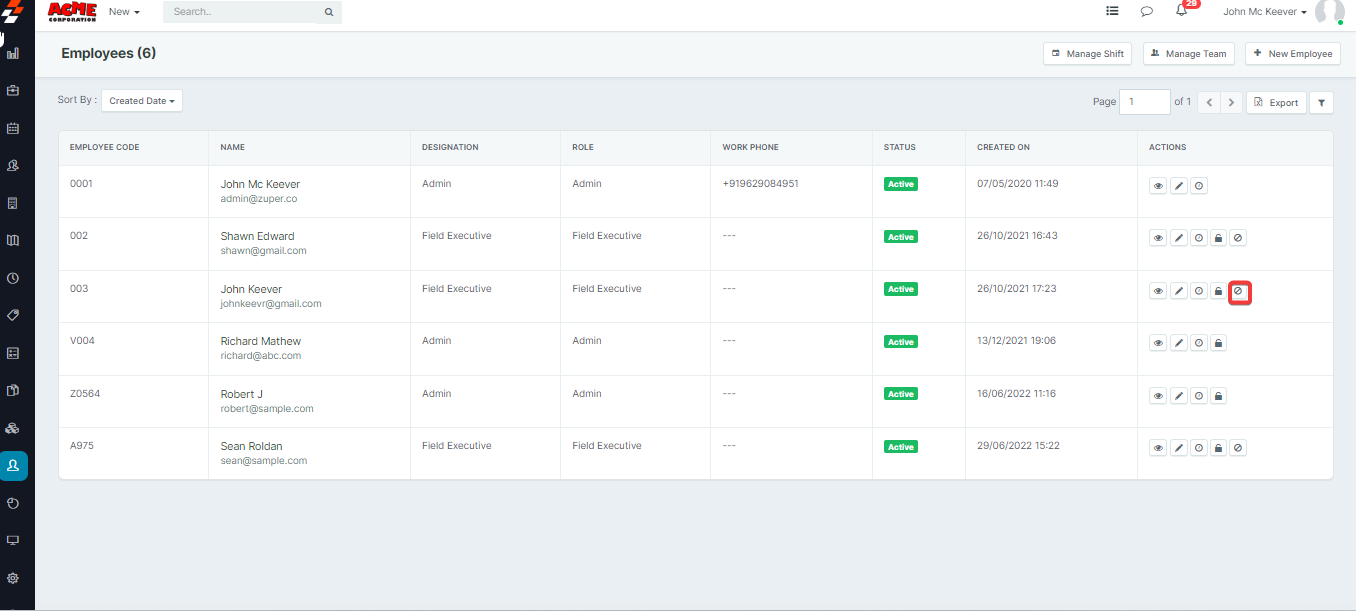Expand the New dropdown menu

click(124, 12)
